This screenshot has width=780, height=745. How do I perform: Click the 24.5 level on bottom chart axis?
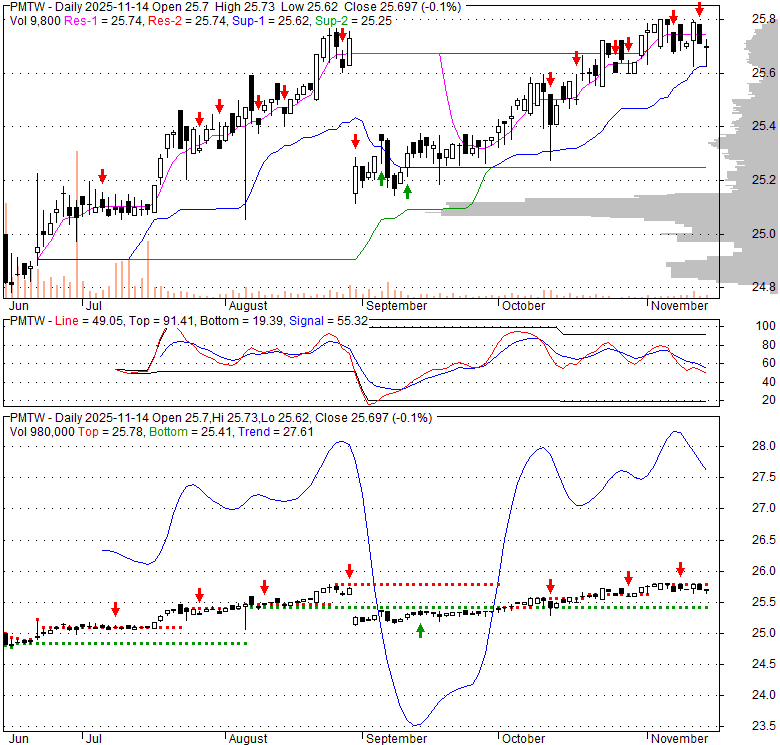coord(764,664)
